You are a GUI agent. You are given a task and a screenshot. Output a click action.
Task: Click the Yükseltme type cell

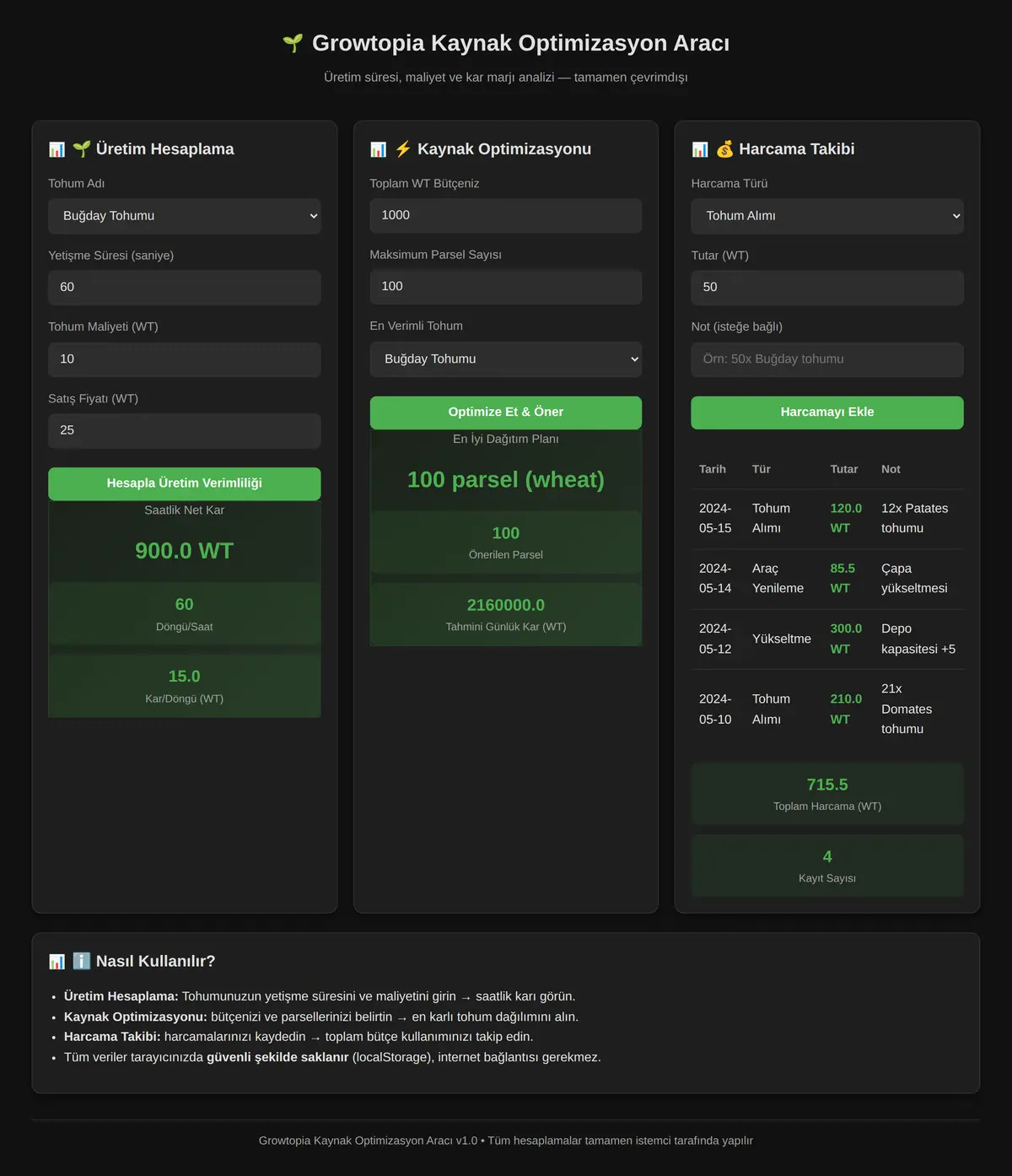click(782, 639)
